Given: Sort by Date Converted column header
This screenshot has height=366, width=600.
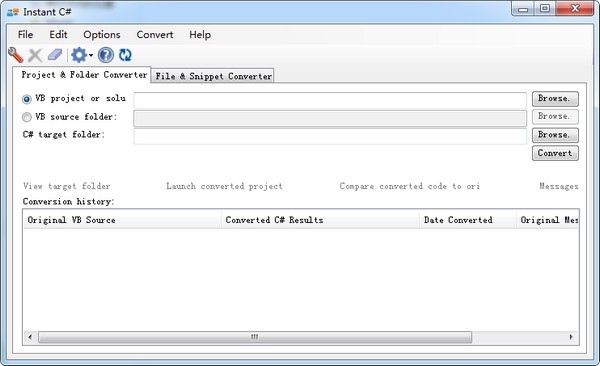Looking at the screenshot, I should point(468,220).
